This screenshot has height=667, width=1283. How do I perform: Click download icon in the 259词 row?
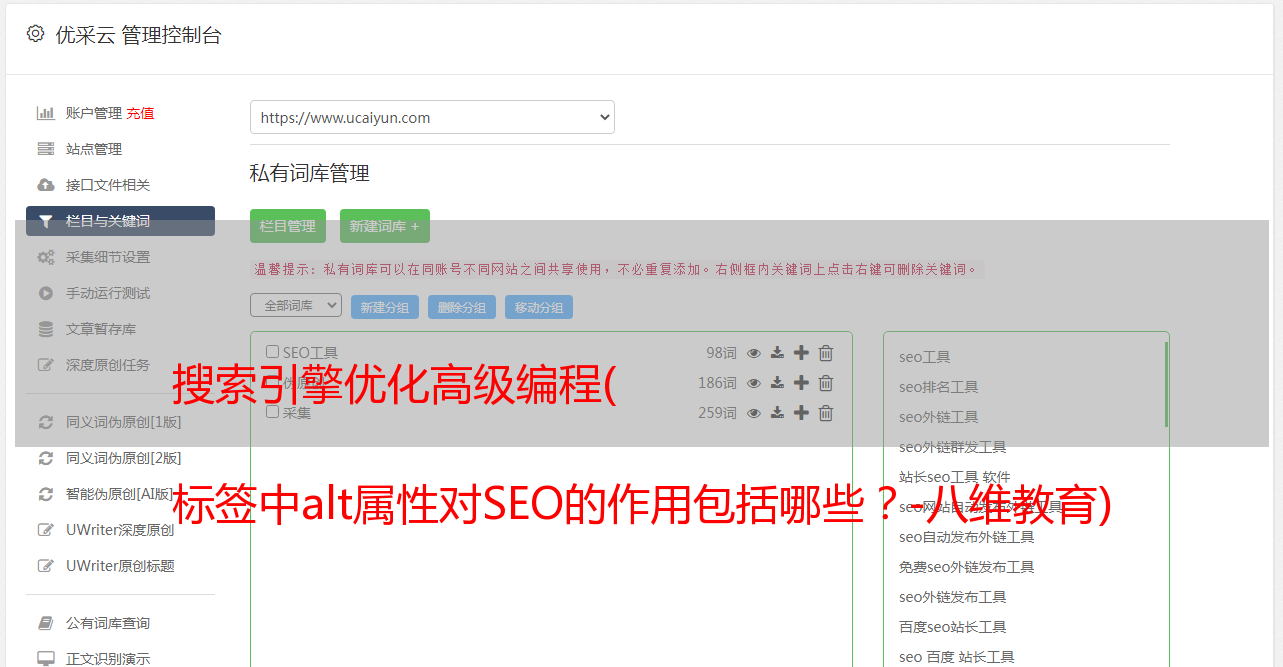[778, 413]
